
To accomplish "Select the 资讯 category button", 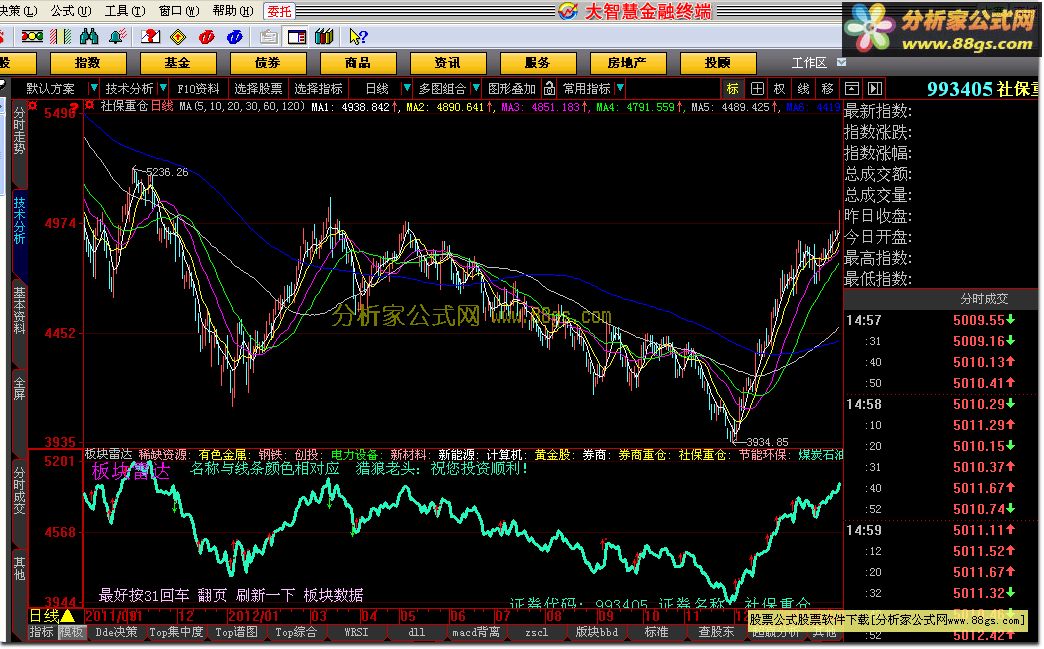I will tap(447, 63).
